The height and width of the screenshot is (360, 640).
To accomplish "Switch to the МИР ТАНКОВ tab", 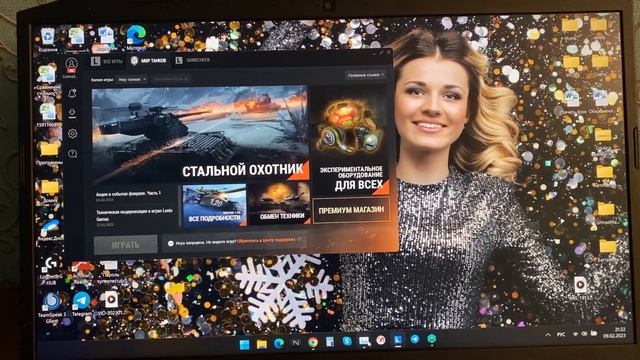I will [x=149, y=61].
